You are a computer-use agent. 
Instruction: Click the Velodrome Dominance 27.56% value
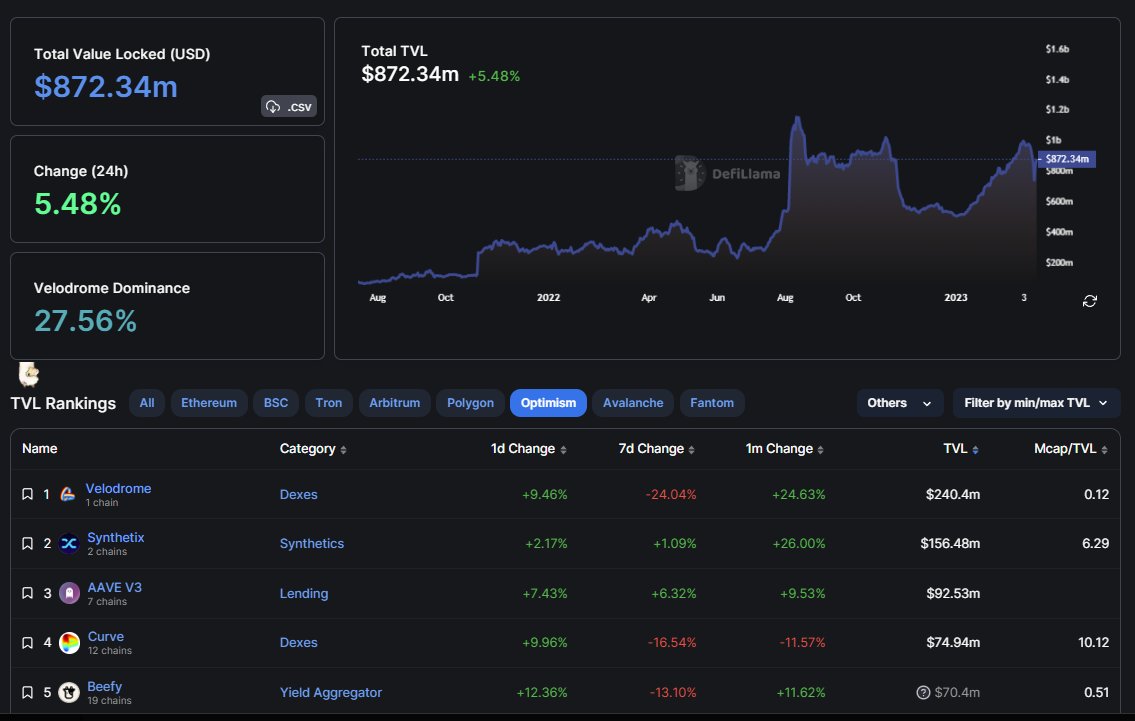(85, 321)
